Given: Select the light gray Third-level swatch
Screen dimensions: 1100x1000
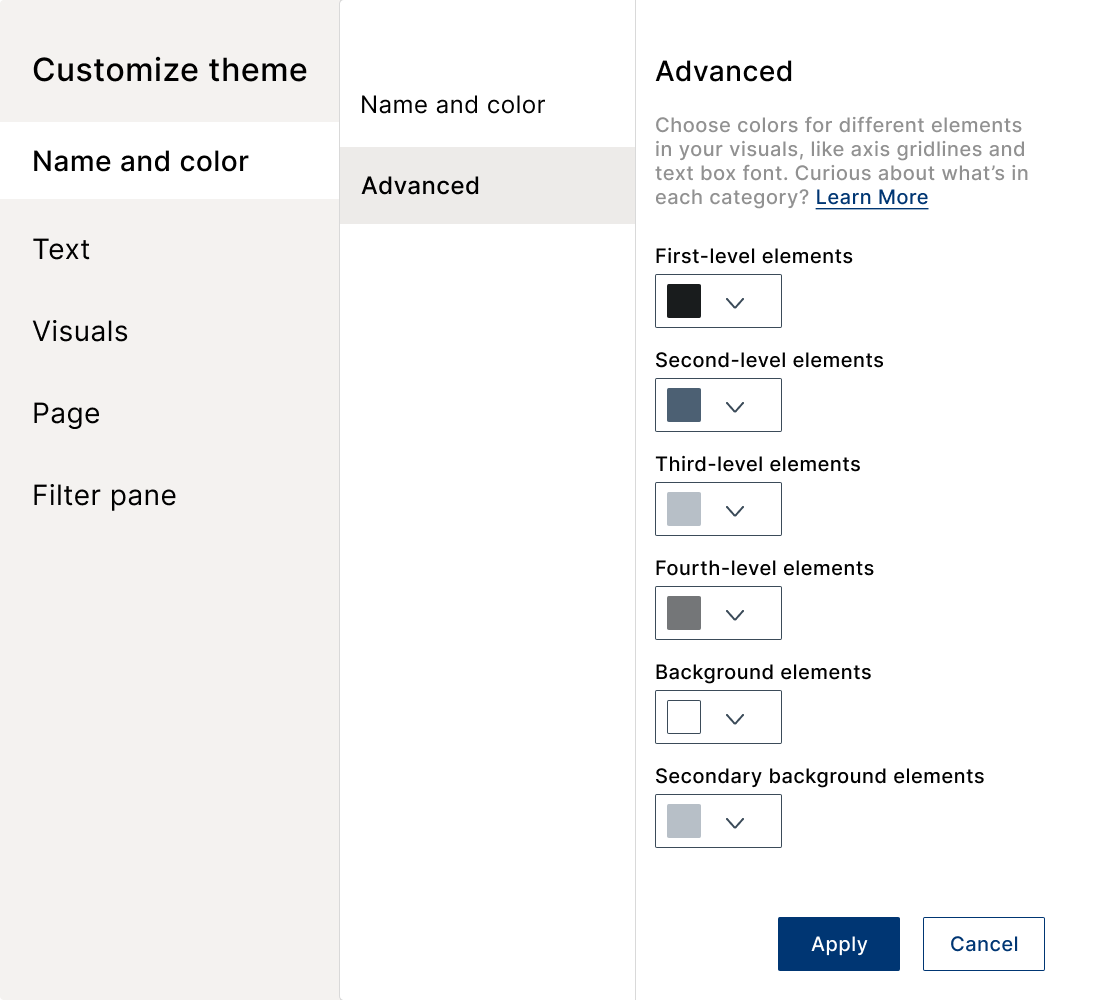Looking at the screenshot, I should [x=684, y=509].
